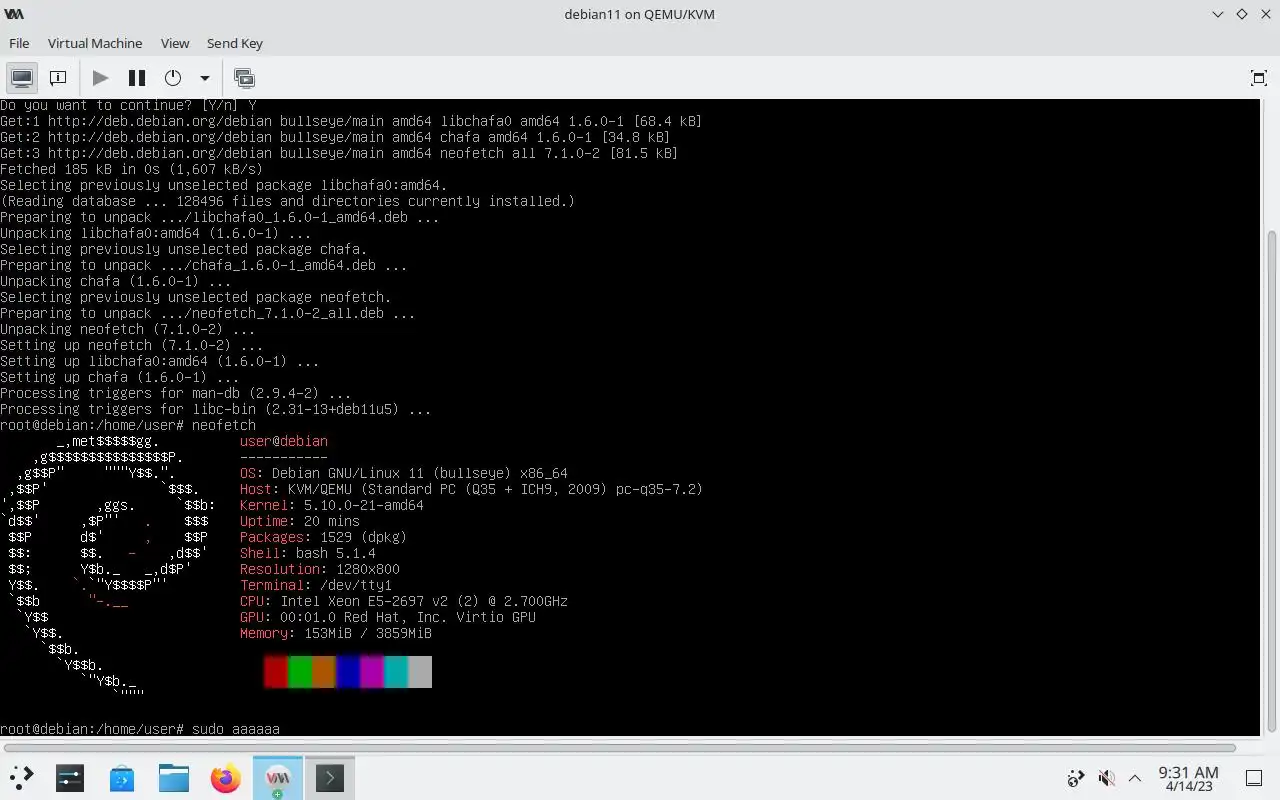
Task: Close the debian11 on QEMU/KVM window
Action: (1265, 14)
